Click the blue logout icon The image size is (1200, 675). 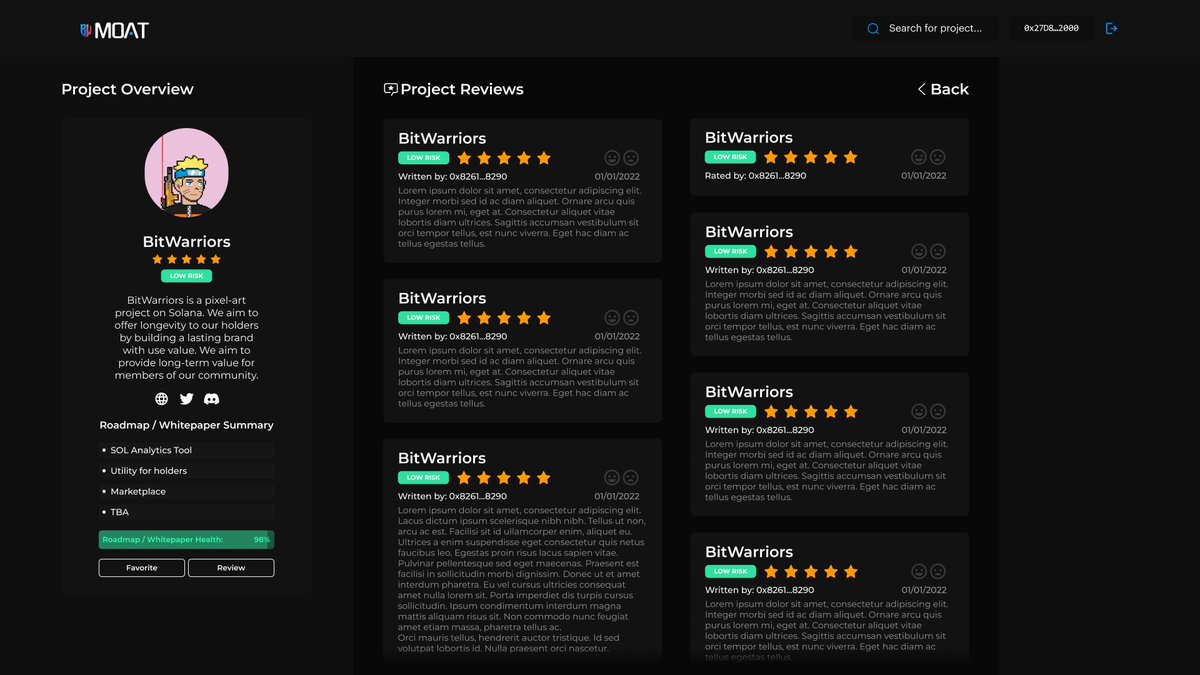point(1111,29)
